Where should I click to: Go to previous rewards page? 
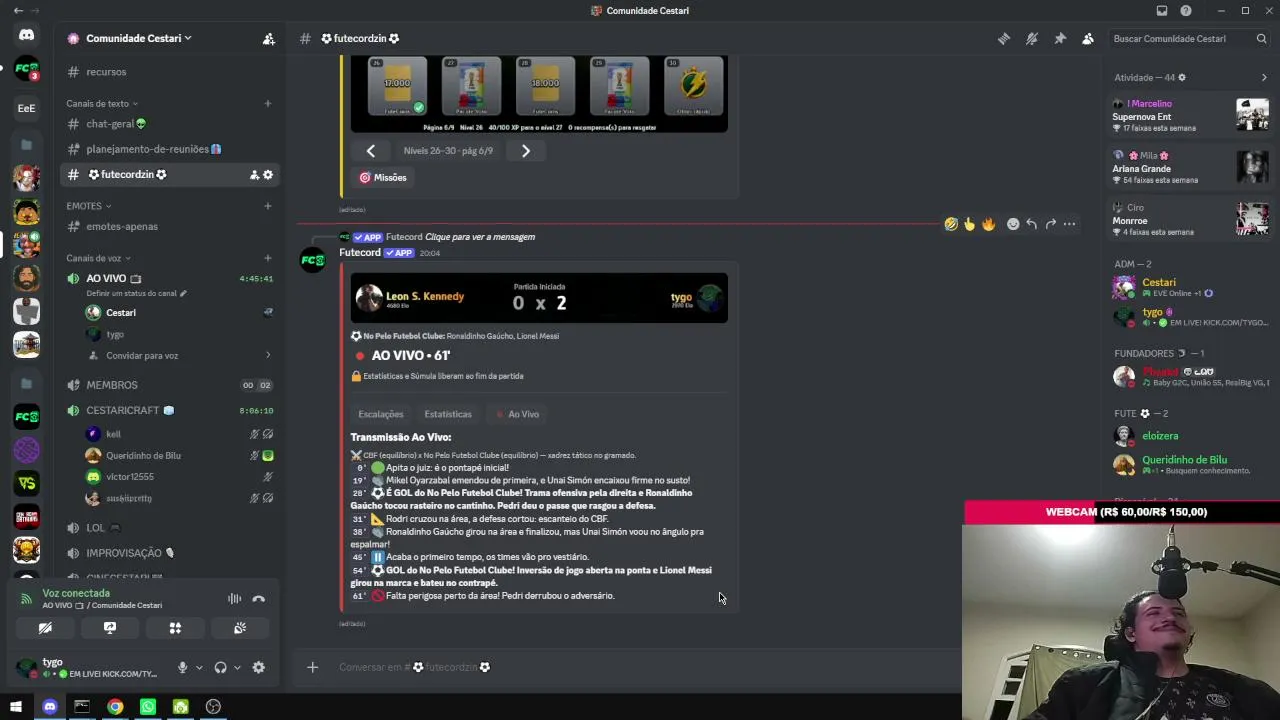coord(371,151)
